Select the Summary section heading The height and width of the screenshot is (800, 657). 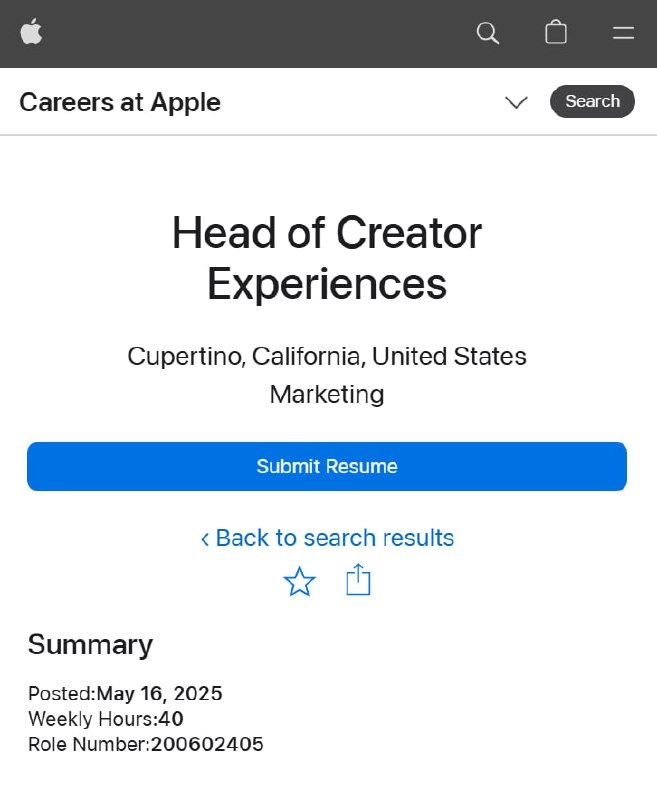pyautogui.click(x=90, y=645)
